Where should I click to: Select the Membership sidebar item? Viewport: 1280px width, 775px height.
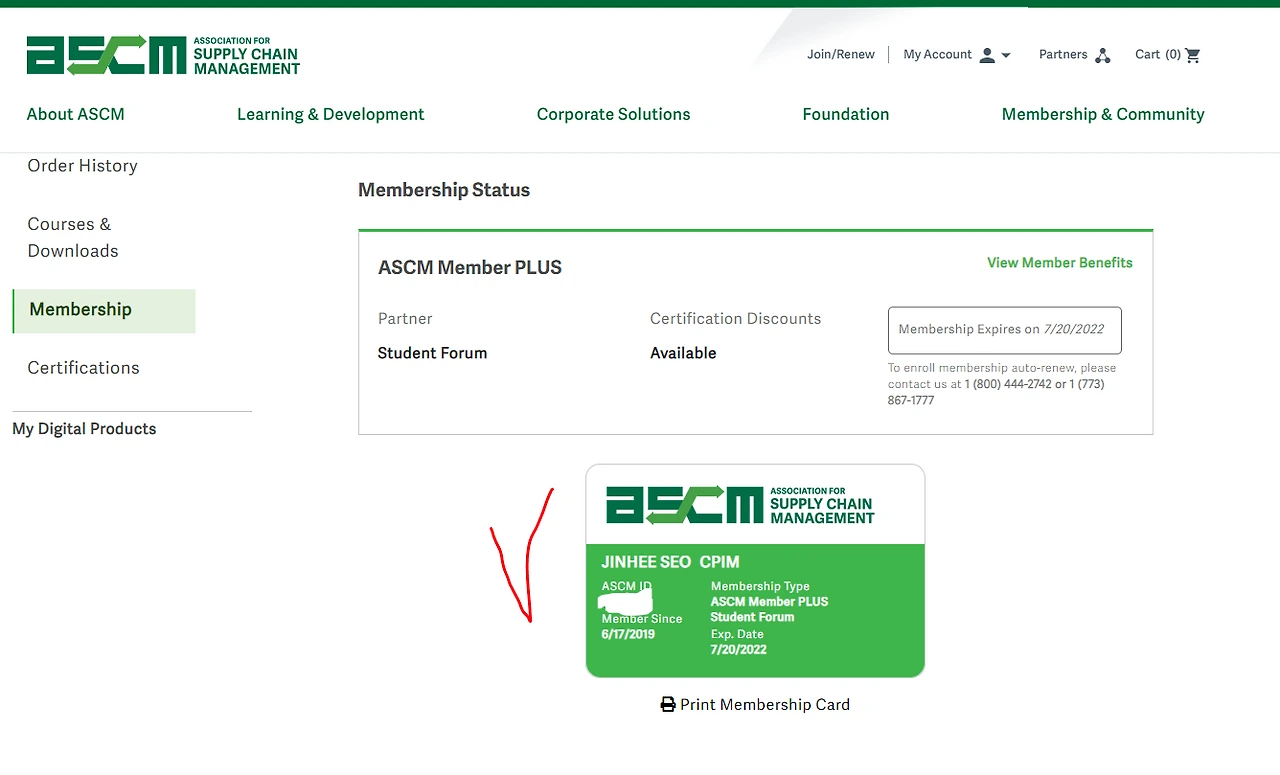tap(104, 310)
